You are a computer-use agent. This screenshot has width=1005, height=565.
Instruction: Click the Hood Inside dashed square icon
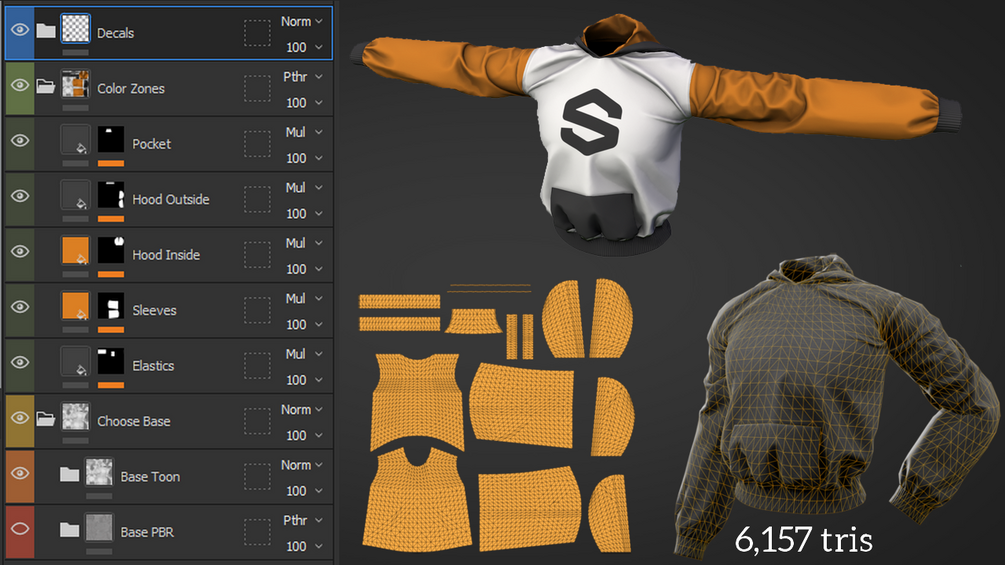click(257, 255)
